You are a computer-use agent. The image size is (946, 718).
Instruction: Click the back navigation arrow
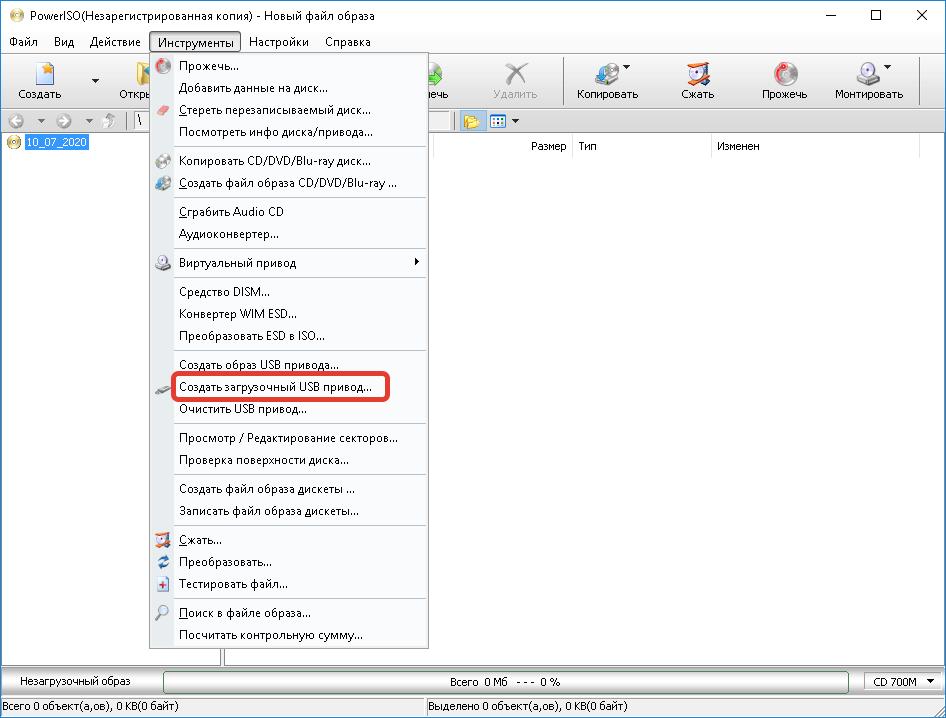16,121
